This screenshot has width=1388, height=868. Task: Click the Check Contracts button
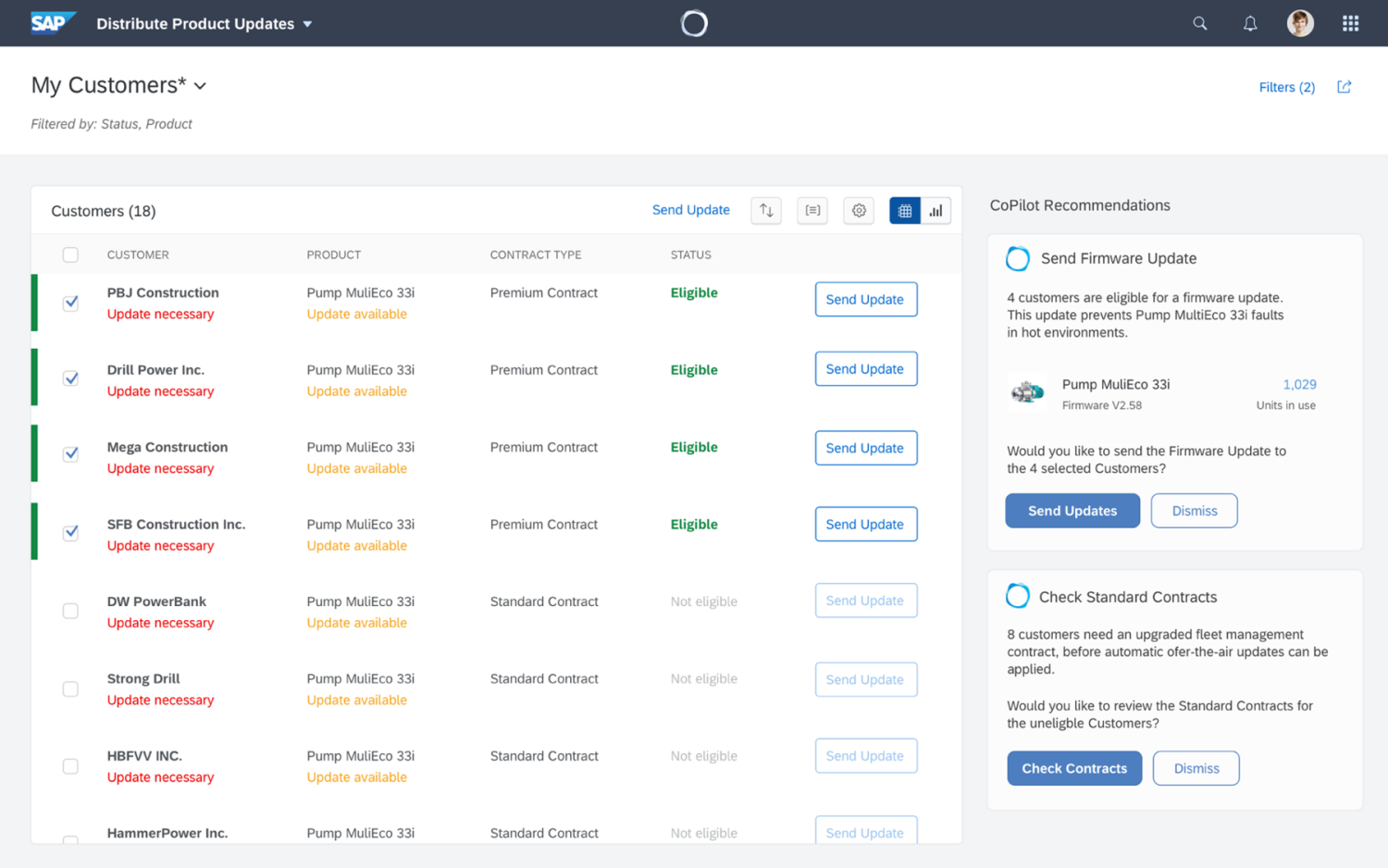[1074, 768]
